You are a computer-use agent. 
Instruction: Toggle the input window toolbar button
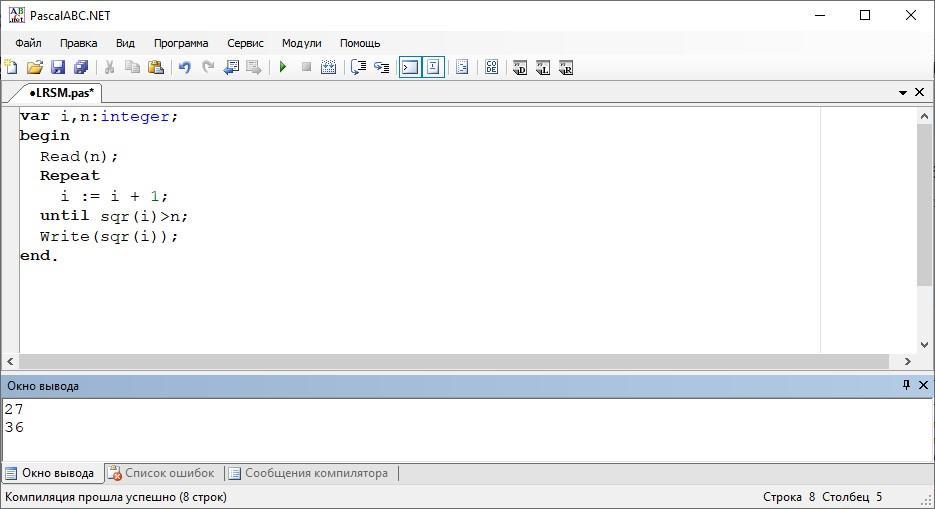433,67
